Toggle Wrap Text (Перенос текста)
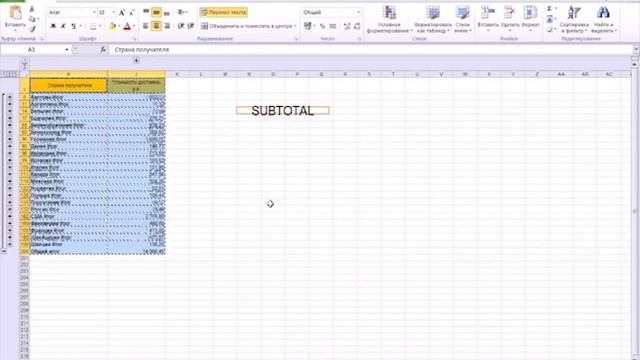This screenshot has width=640, height=360. click(x=224, y=13)
